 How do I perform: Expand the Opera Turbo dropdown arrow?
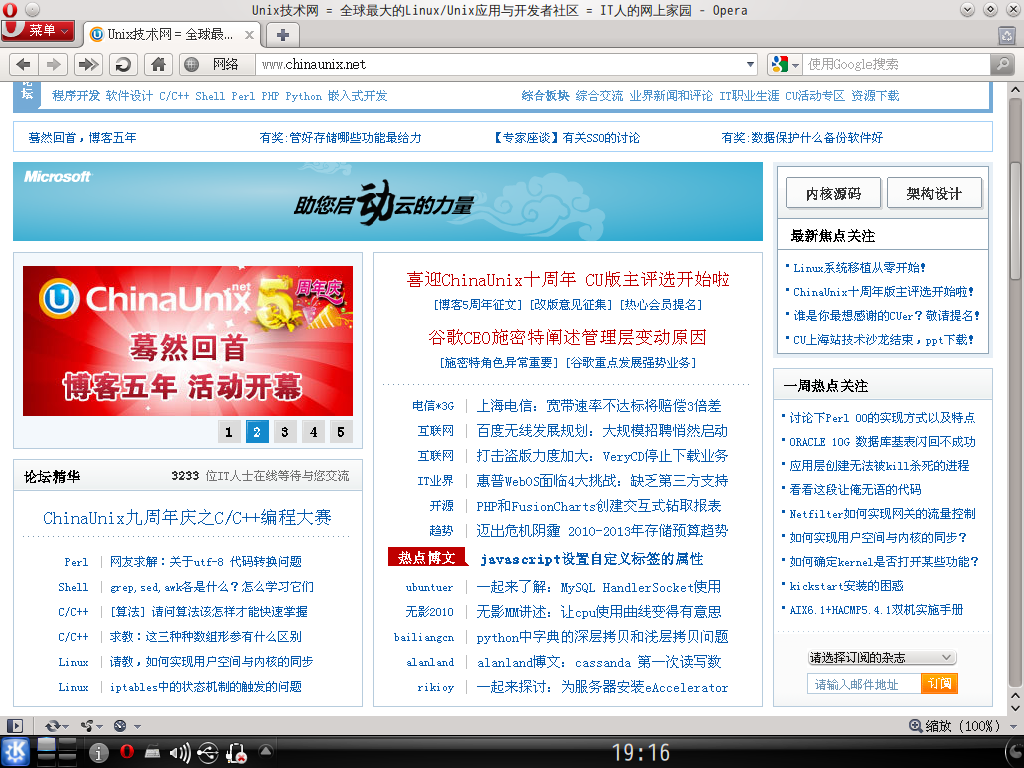137,726
